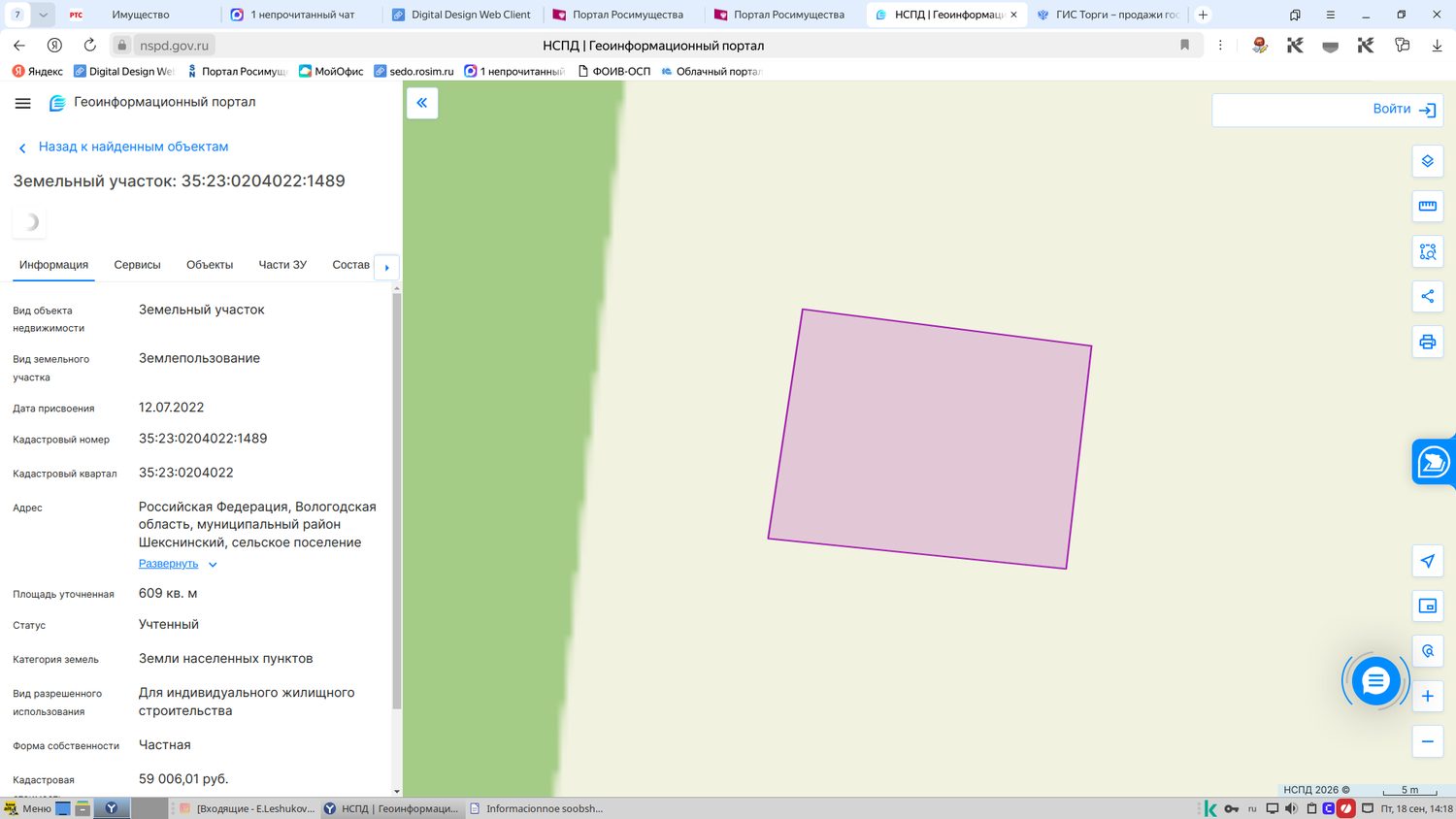Open the Яндекс bookmark
The image size is (1456, 819).
click(38, 71)
